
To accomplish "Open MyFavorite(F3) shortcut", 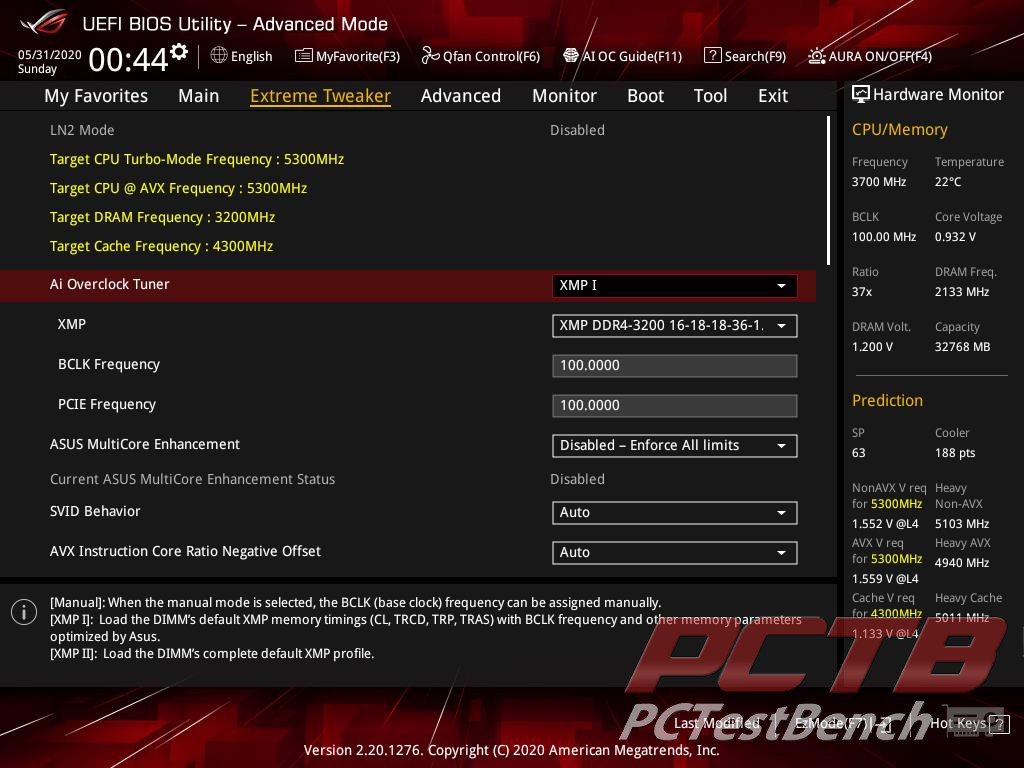I will (x=347, y=56).
